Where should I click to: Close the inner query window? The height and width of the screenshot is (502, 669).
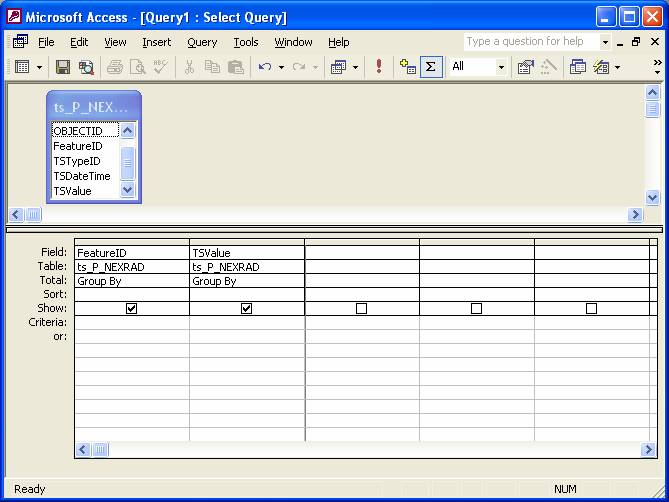(x=655, y=42)
